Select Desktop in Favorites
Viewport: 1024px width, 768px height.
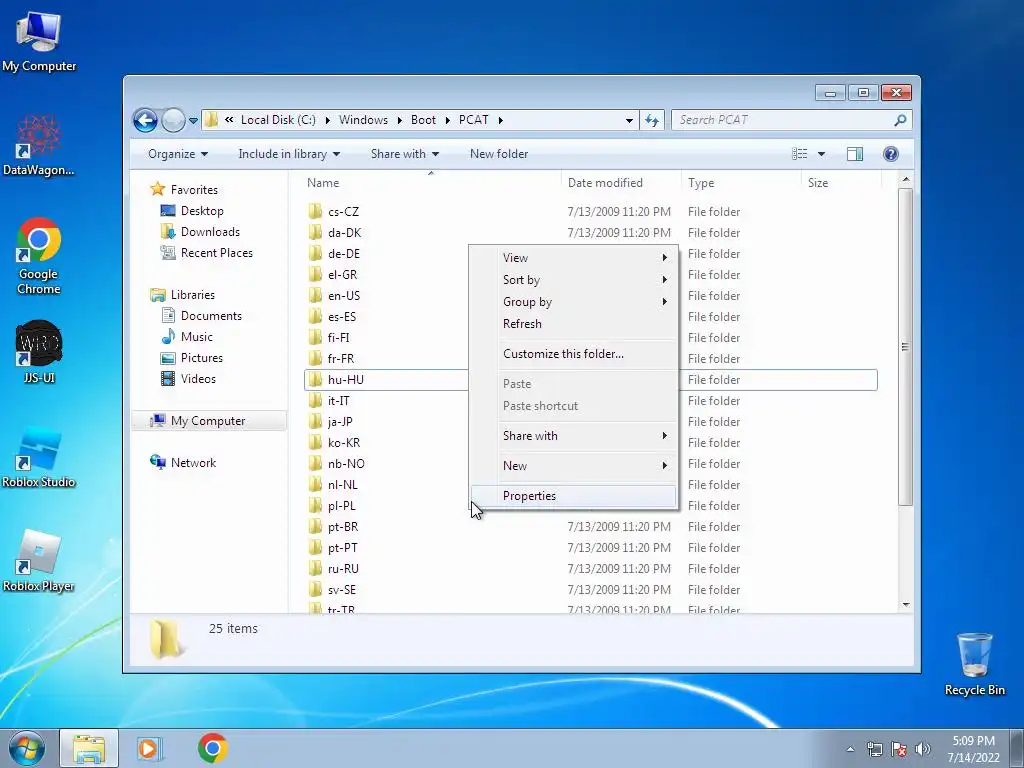[202, 211]
